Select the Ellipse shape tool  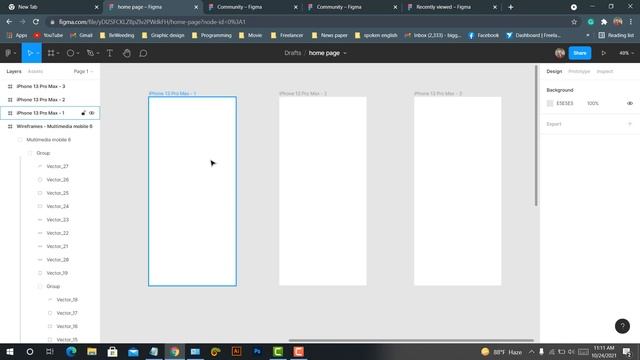point(70,53)
